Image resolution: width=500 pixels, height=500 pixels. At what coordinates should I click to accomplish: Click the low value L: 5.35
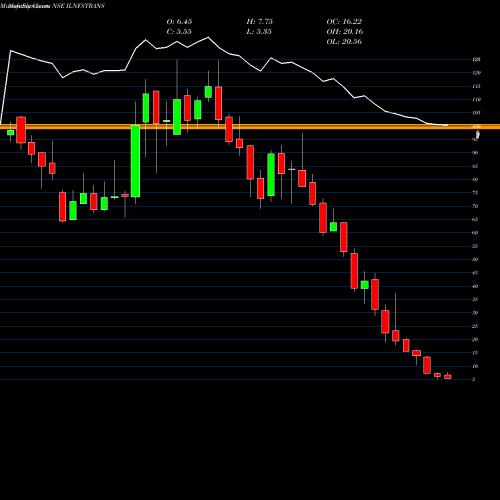click(x=259, y=32)
